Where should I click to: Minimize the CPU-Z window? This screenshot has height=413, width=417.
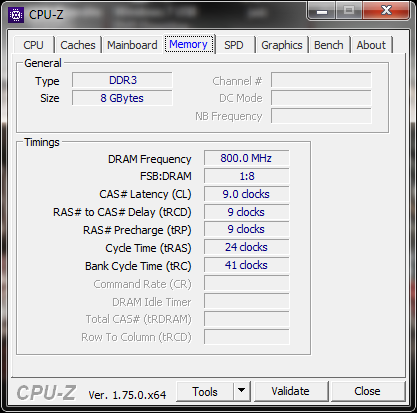pos(322,11)
